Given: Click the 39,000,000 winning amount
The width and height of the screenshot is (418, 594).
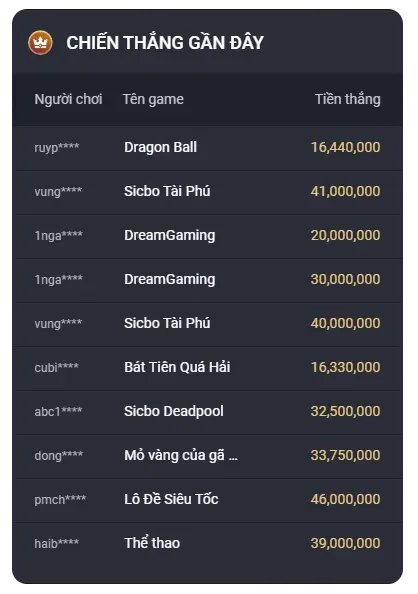Looking at the screenshot, I should [x=345, y=543].
